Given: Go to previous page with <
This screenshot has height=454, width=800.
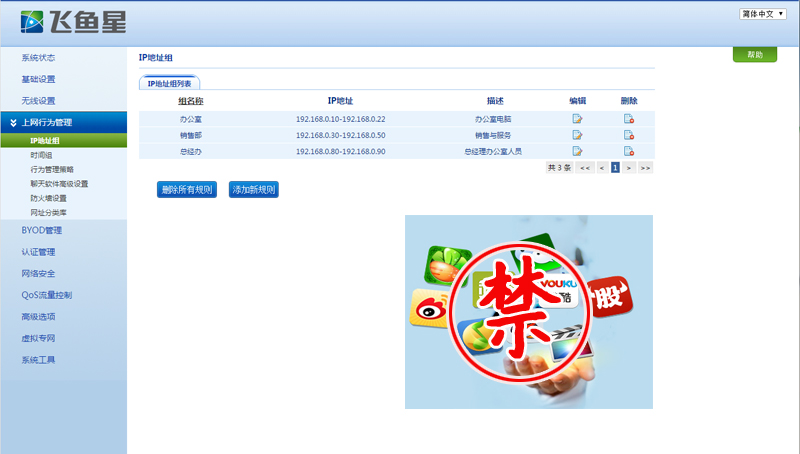Looking at the screenshot, I should pyautogui.click(x=602, y=168).
